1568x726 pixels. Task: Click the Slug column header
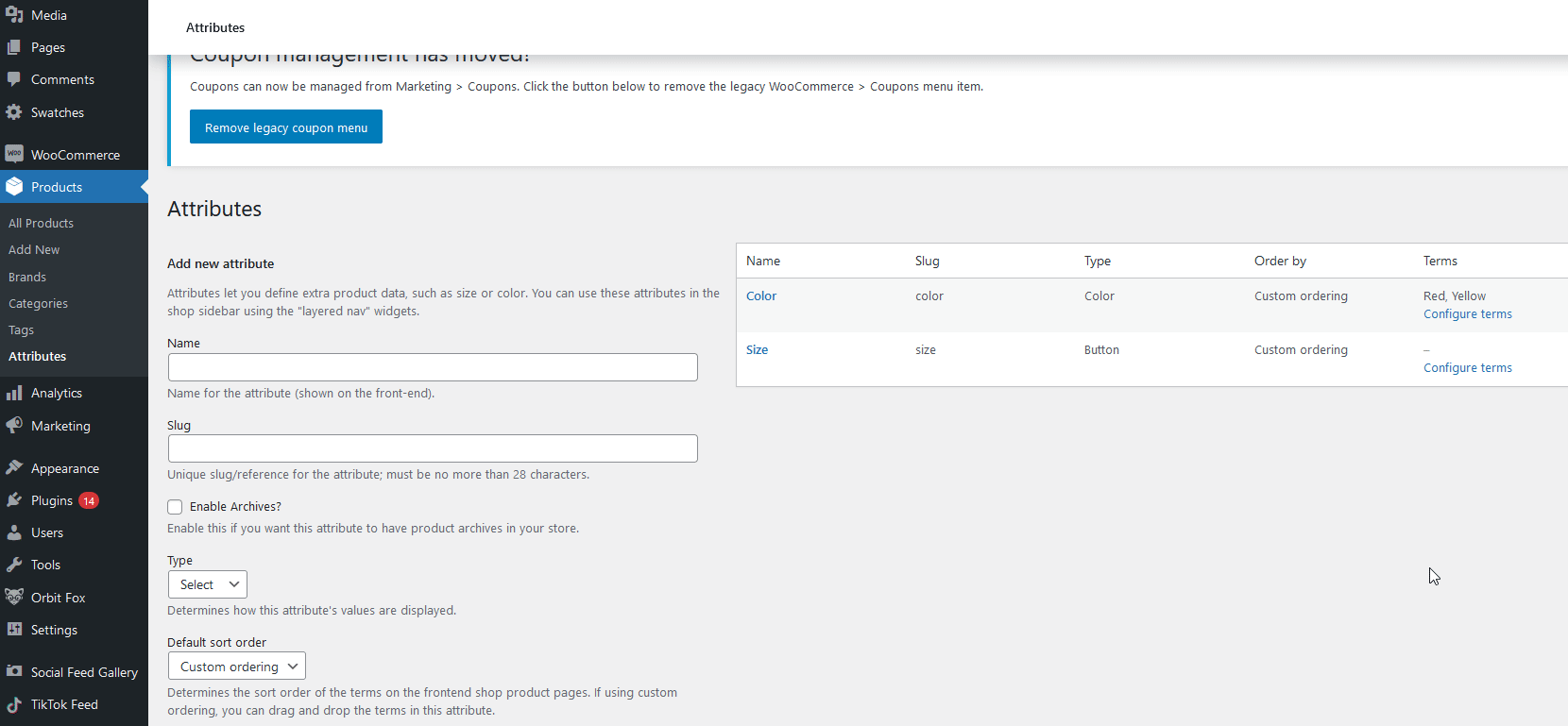[x=928, y=261]
